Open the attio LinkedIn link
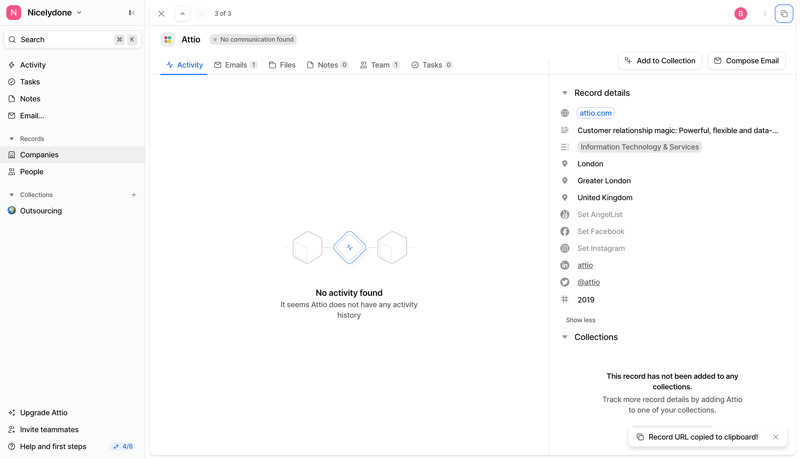Screen dimensions: 800x459 [x=585, y=265]
